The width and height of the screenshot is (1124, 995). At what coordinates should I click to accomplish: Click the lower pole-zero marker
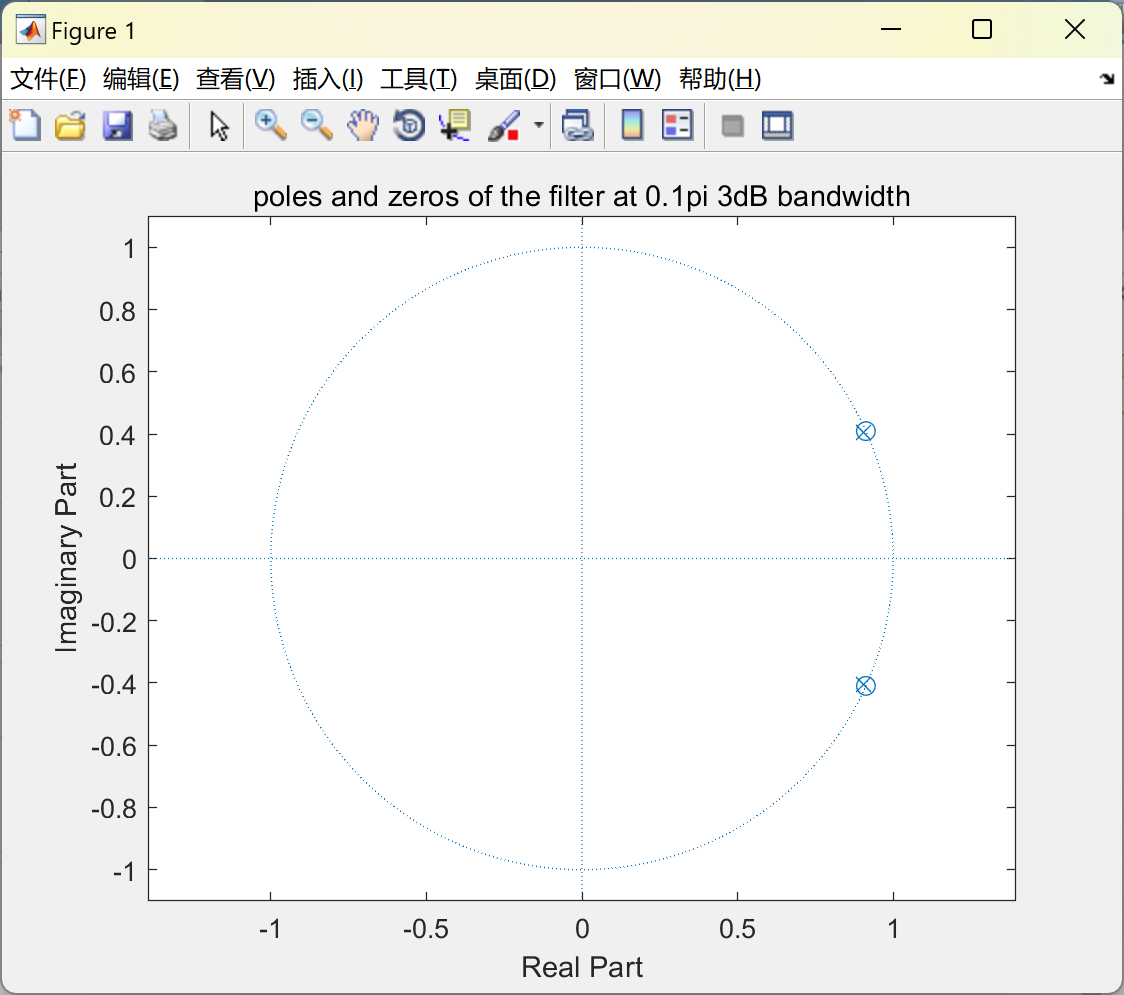tap(865, 686)
